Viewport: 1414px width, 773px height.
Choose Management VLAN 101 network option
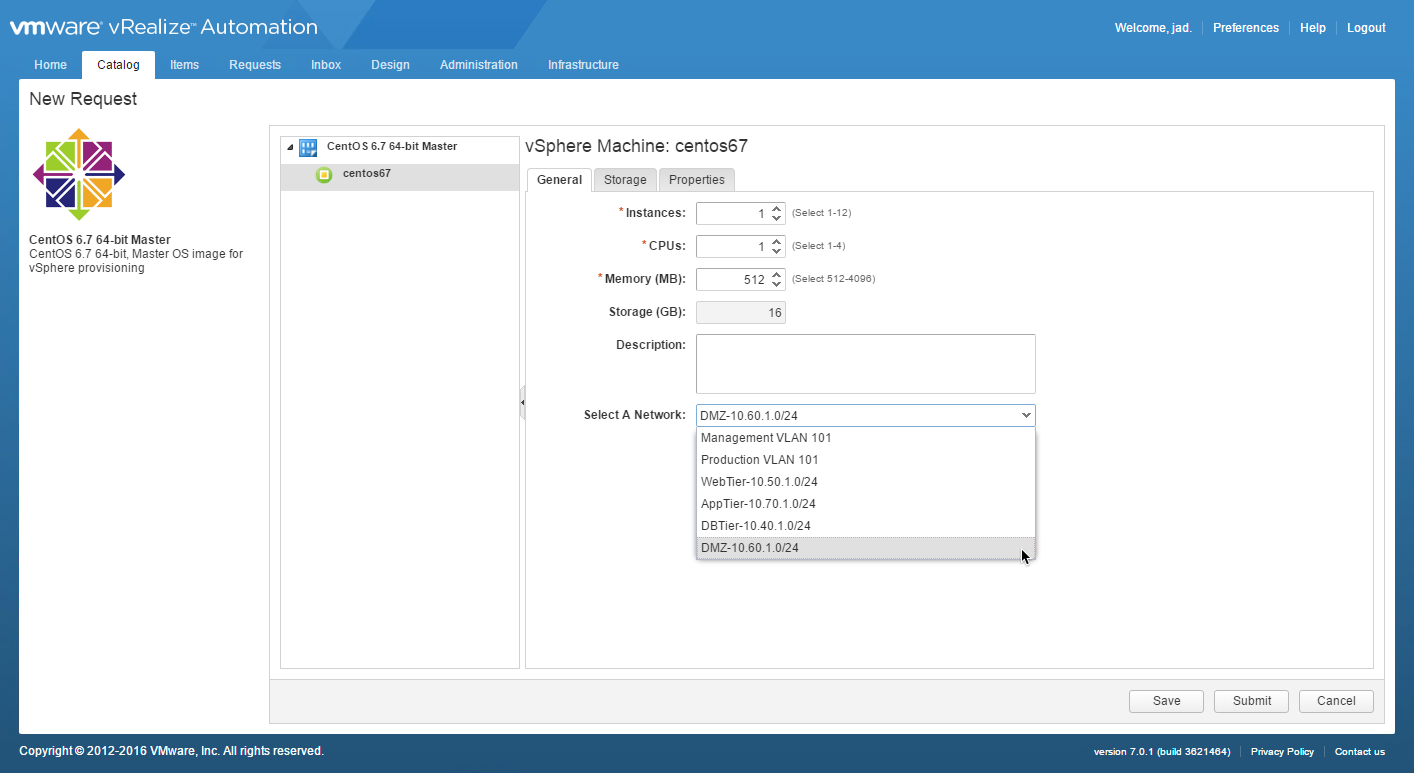(x=866, y=438)
